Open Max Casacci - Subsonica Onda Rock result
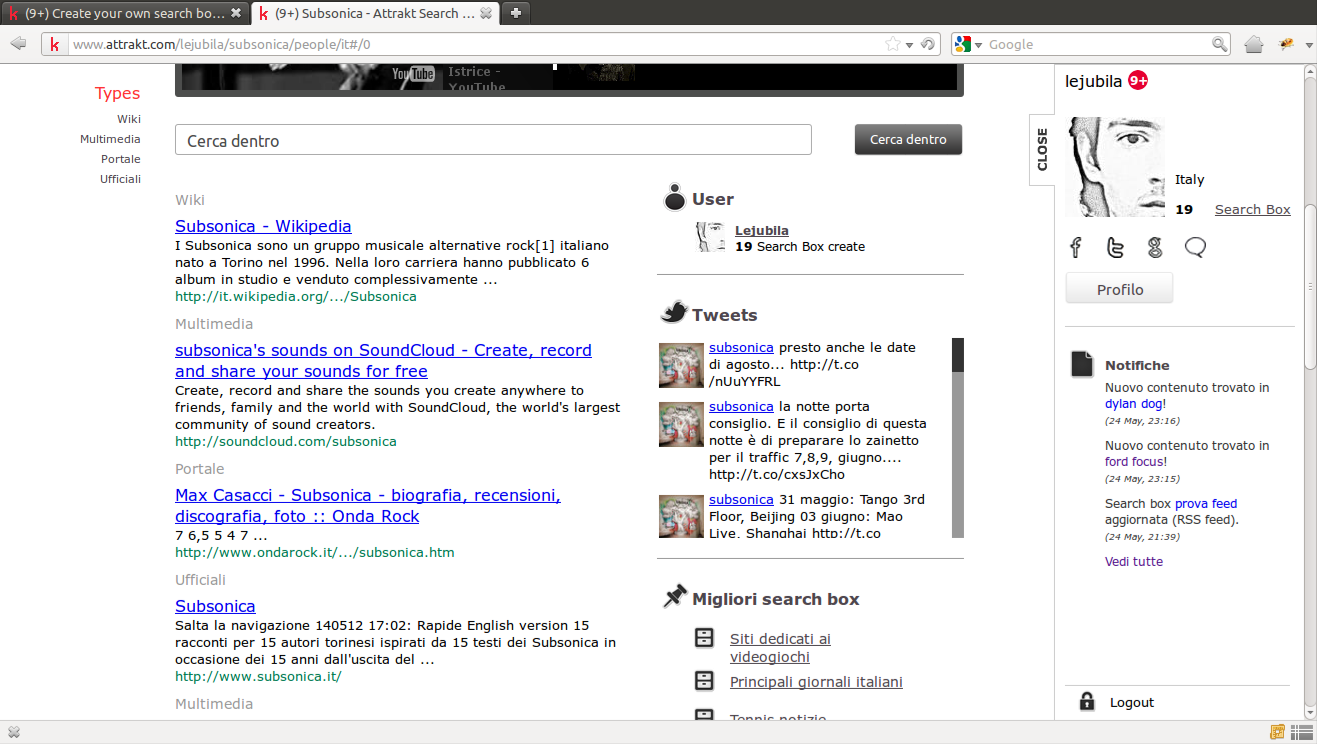The height and width of the screenshot is (744, 1317). tap(368, 506)
